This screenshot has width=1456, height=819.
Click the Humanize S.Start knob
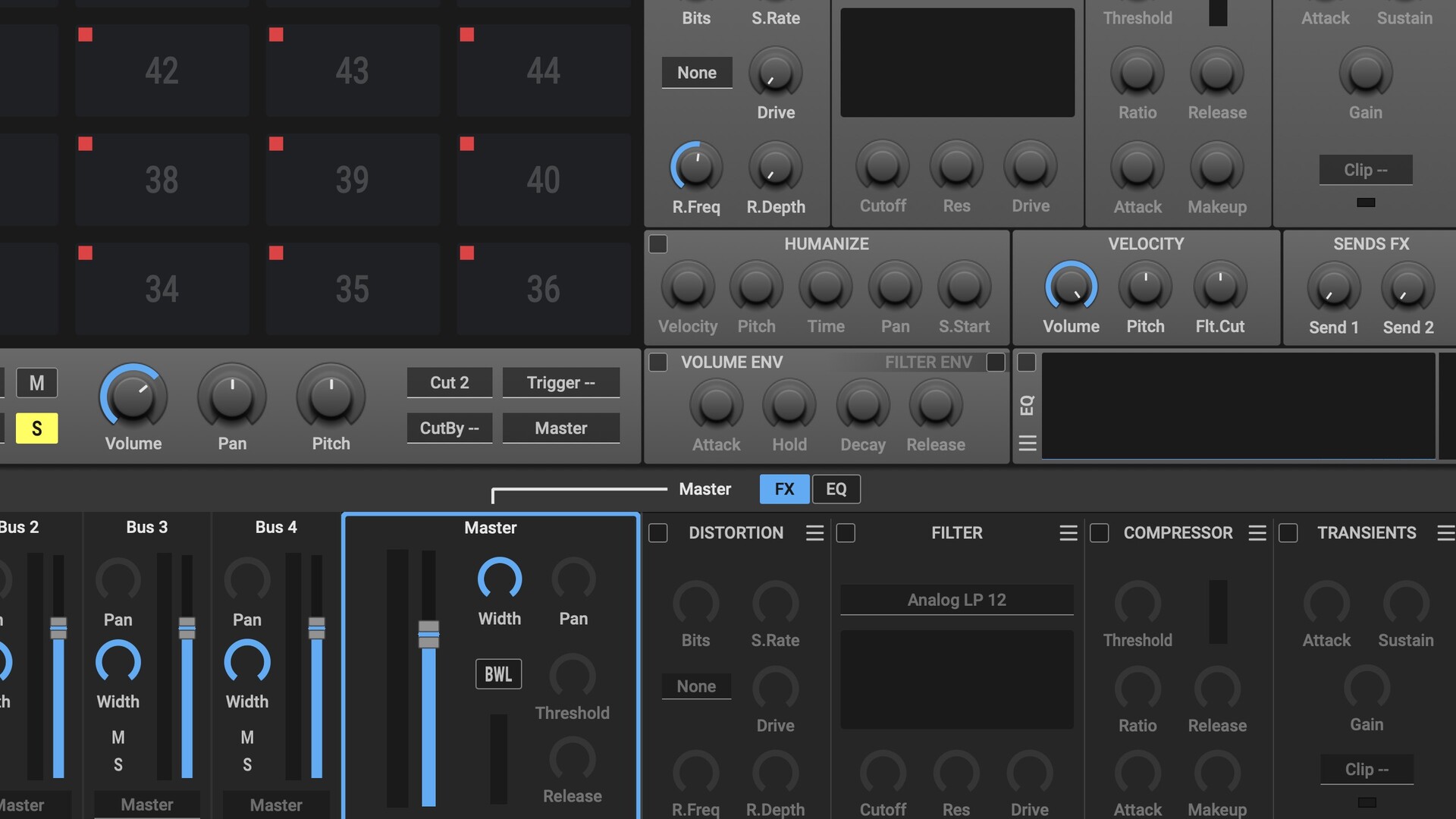tap(964, 287)
